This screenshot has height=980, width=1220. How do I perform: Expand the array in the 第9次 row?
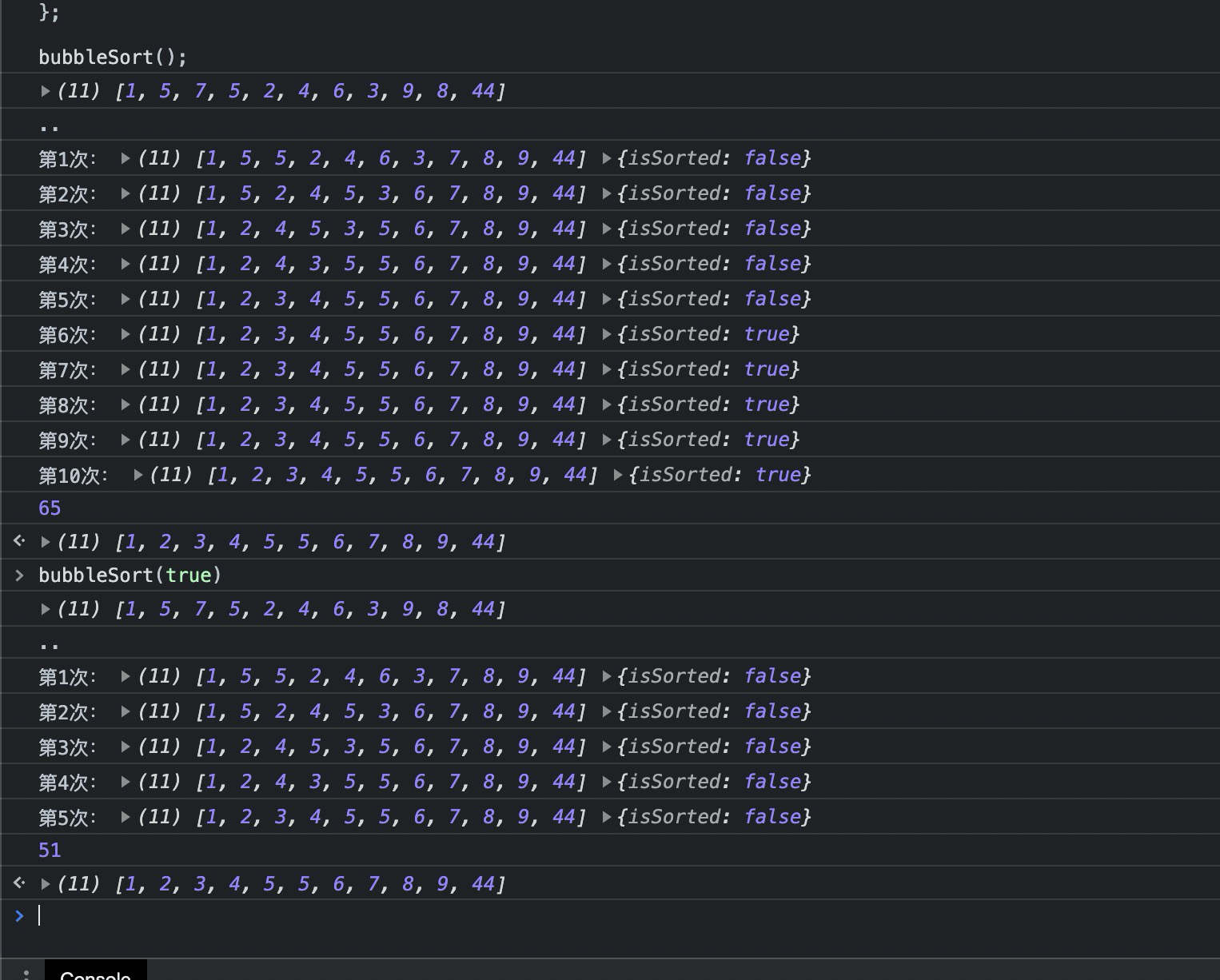[126, 440]
